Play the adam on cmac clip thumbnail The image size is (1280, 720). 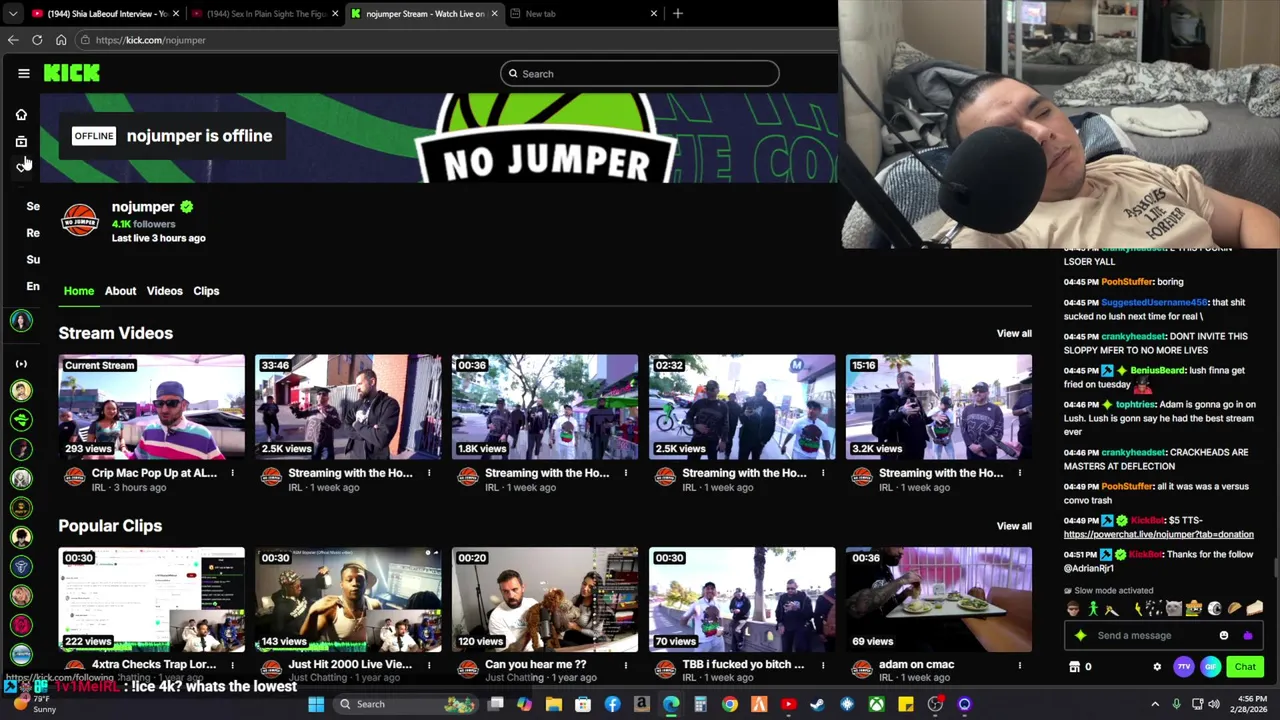939,600
